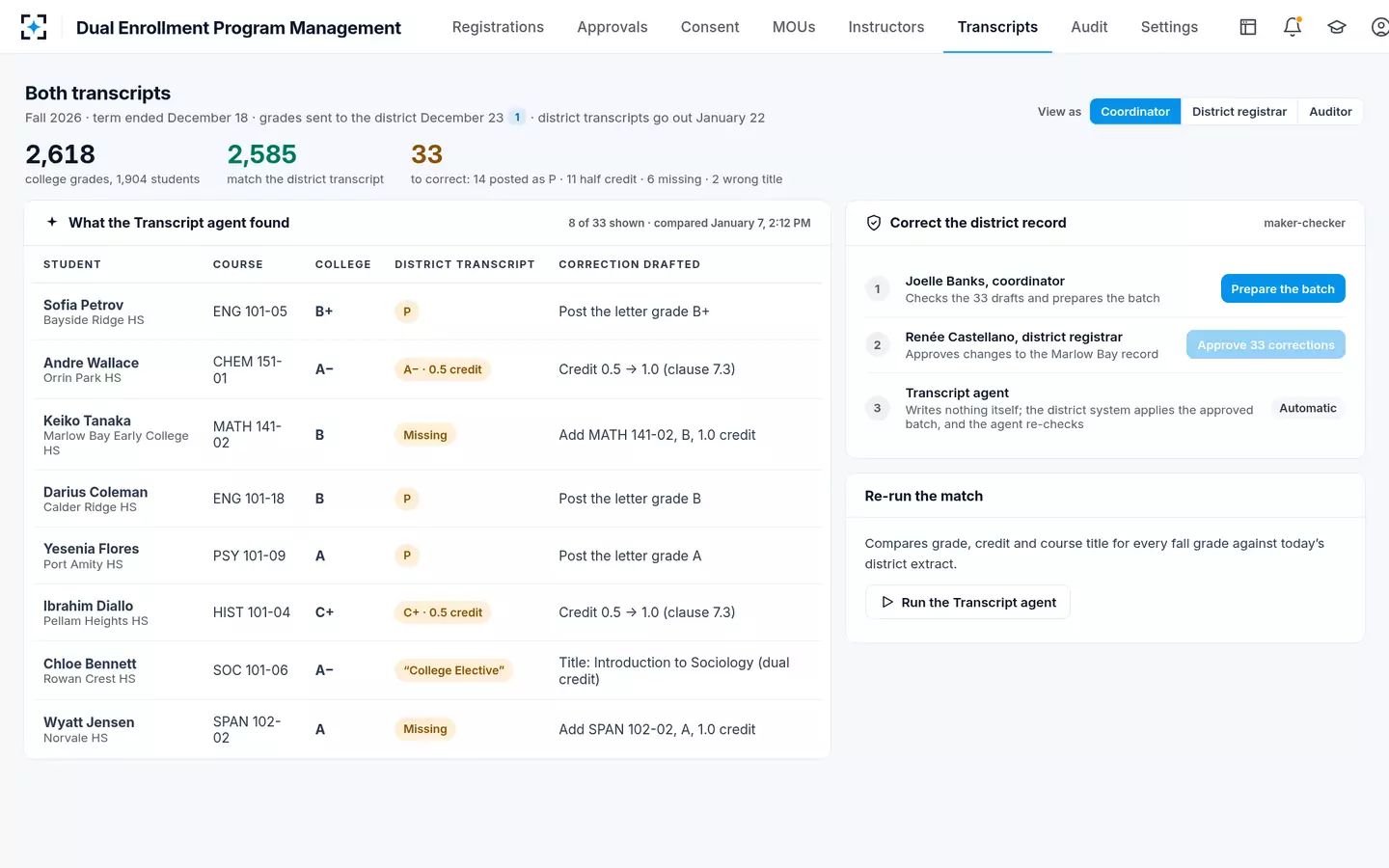Click the Missing badge in Keiko Tanaka's row
This screenshot has width=1389, height=868.
click(x=425, y=435)
